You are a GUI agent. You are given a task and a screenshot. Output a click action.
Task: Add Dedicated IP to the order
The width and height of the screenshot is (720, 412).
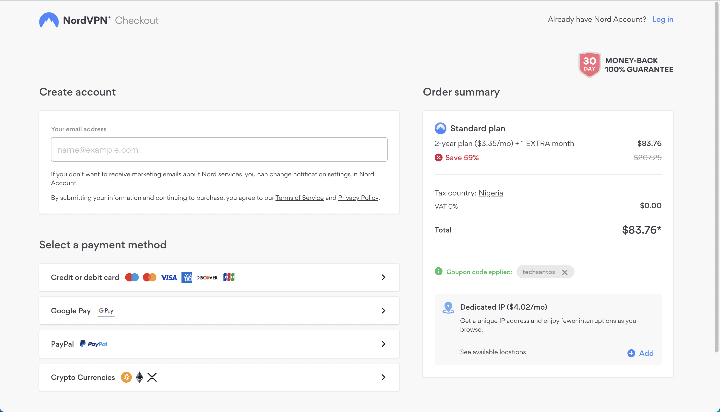(640, 353)
